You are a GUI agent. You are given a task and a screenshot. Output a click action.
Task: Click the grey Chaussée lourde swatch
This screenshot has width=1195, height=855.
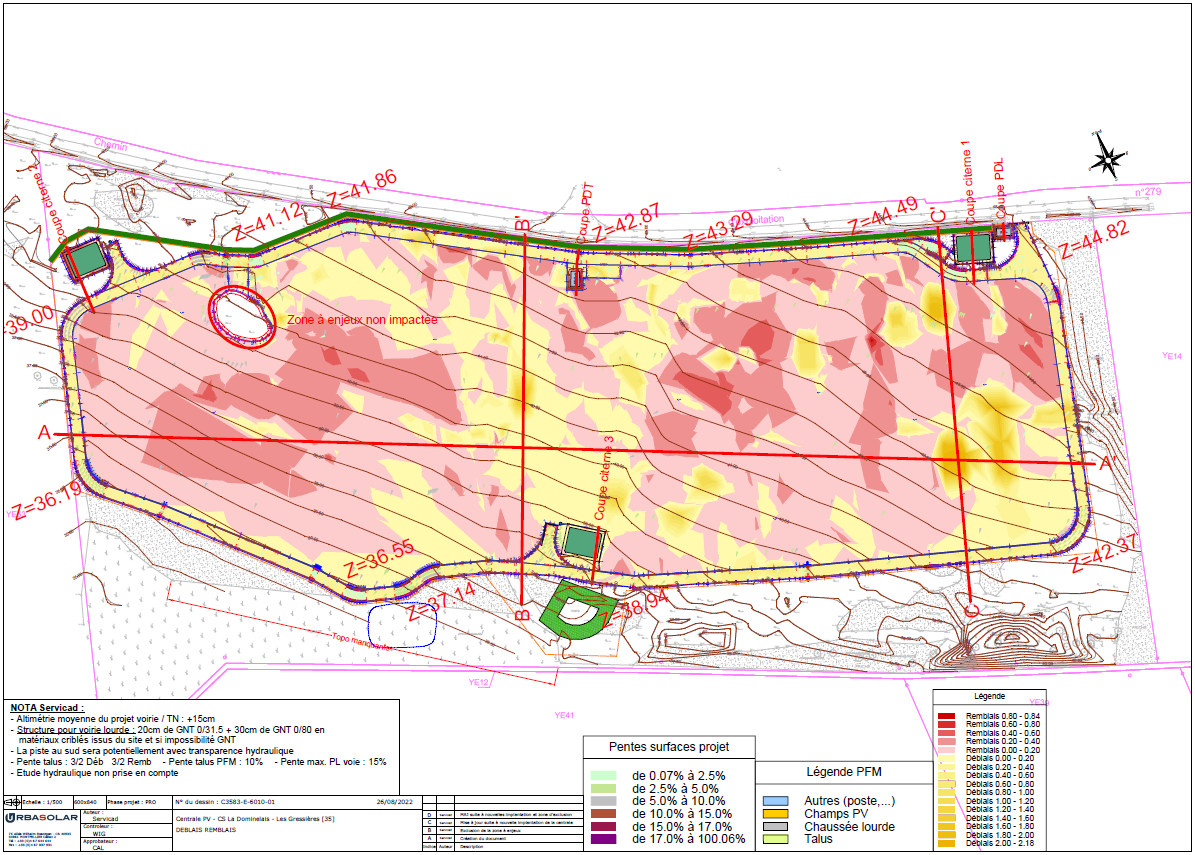(775, 827)
